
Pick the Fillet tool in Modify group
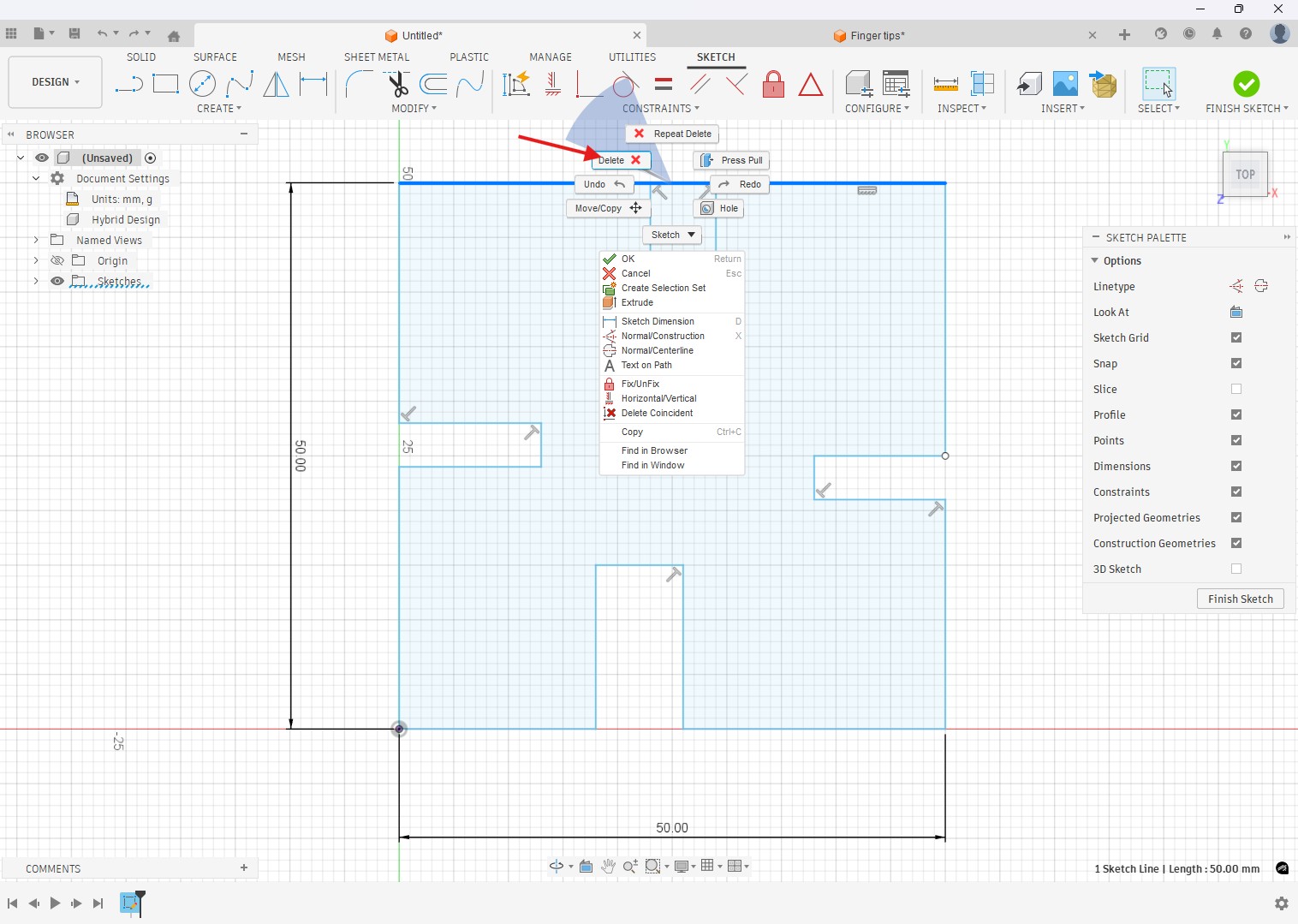(x=358, y=84)
